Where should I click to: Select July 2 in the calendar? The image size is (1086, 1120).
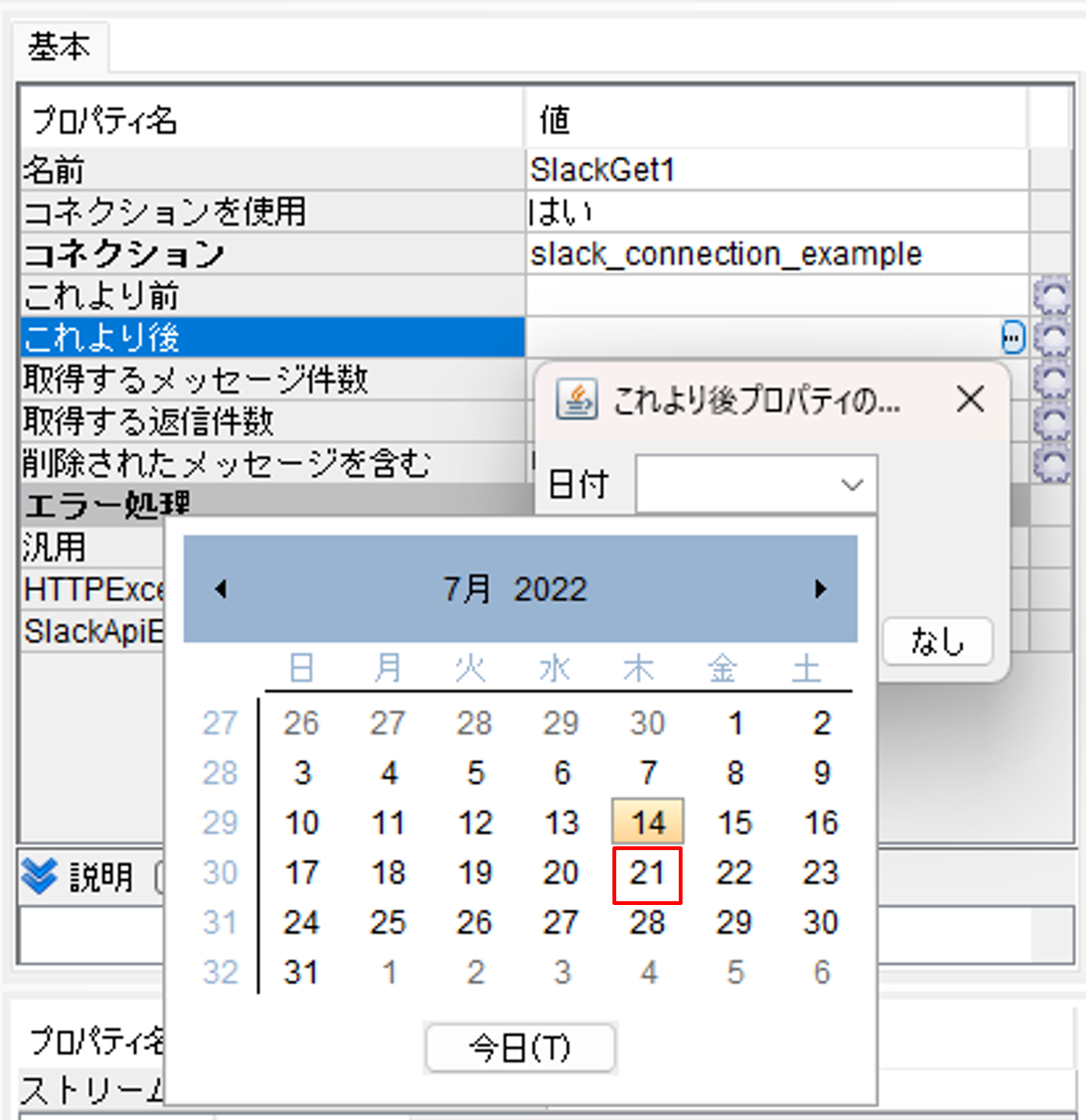click(821, 723)
